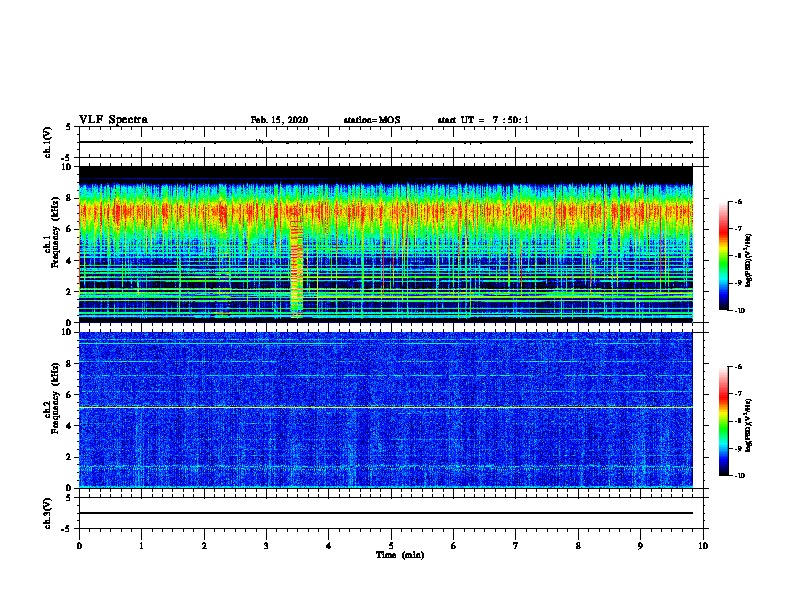Click the 'ch.3(V)' axis label at bottom
792x612 pixels.
tap(48, 513)
